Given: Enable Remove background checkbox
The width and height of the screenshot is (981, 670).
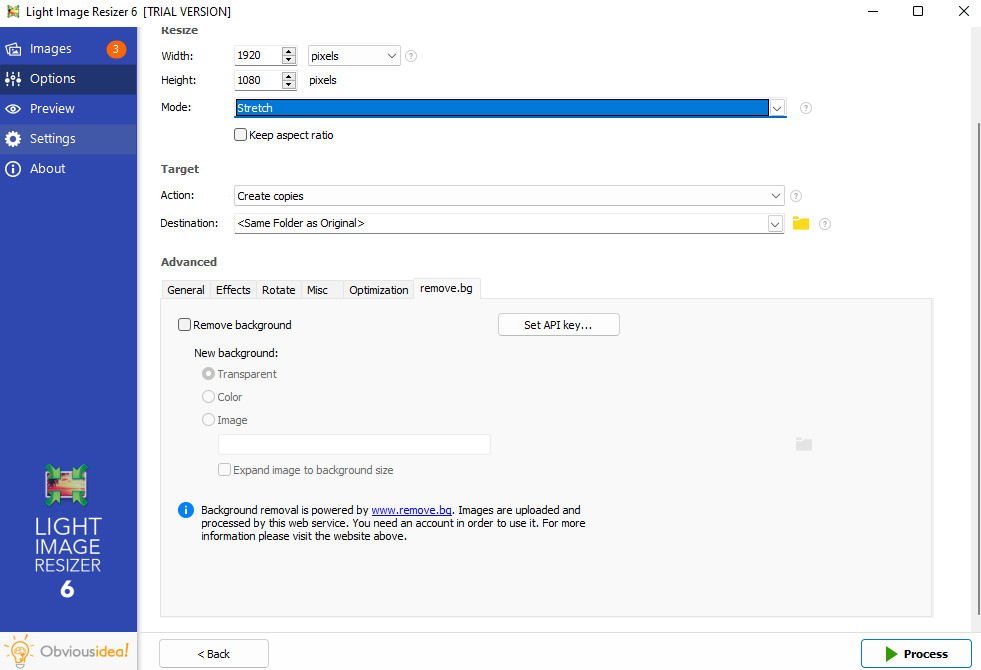Looking at the screenshot, I should click(x=184, y=325).
